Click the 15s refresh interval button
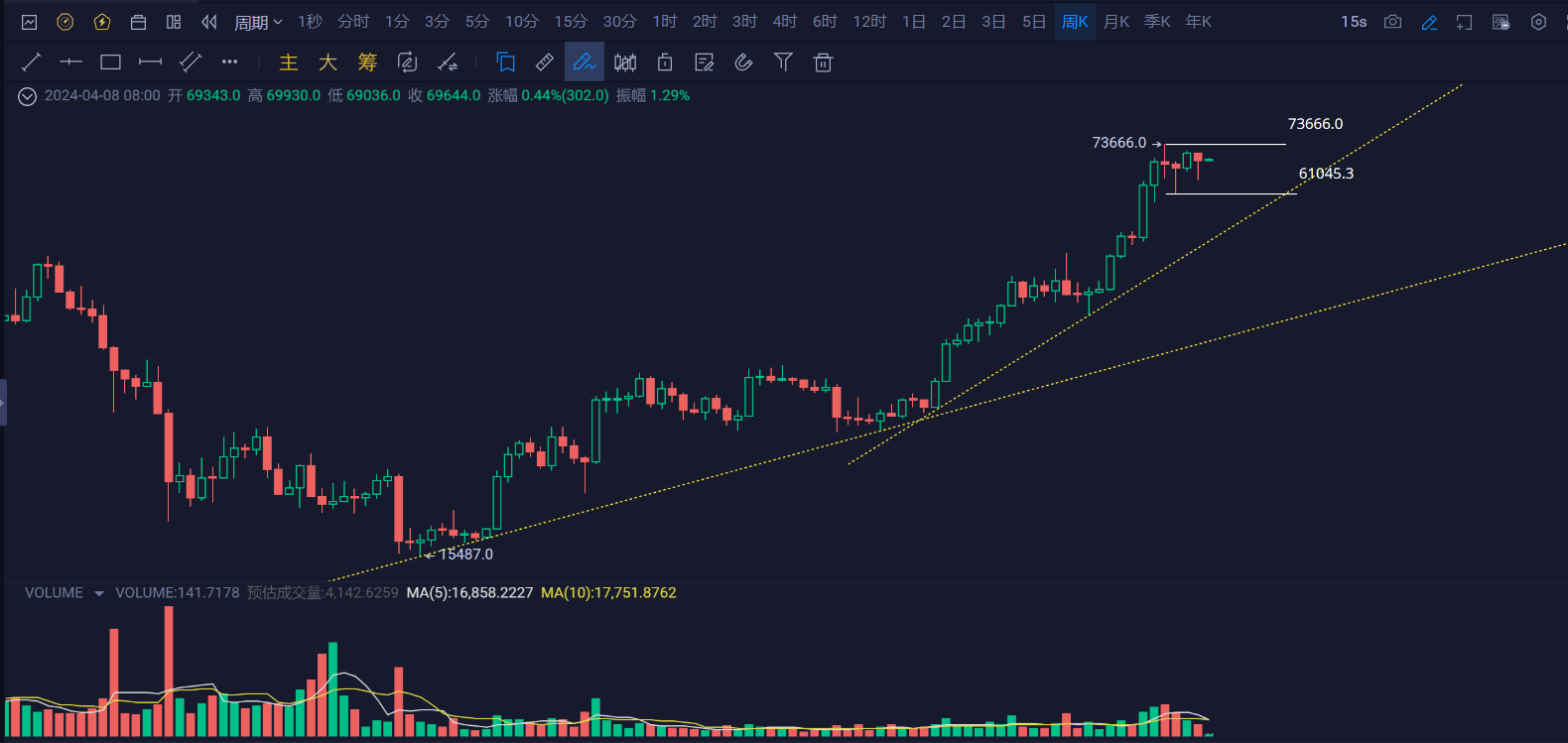This screenshot has height=743, width=1568. coord(1354,22)
